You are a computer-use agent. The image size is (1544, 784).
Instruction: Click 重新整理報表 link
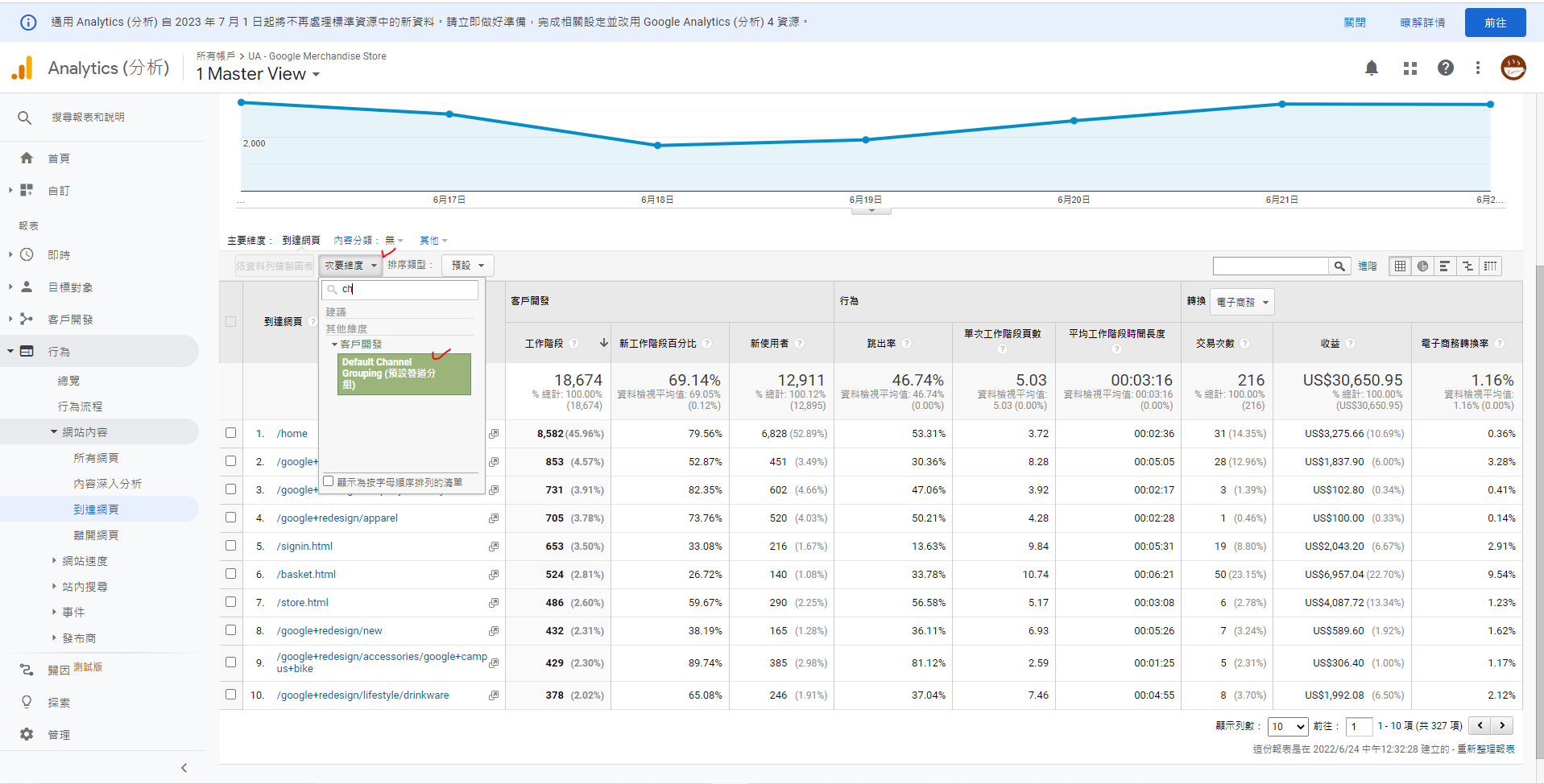(1485, 749)
